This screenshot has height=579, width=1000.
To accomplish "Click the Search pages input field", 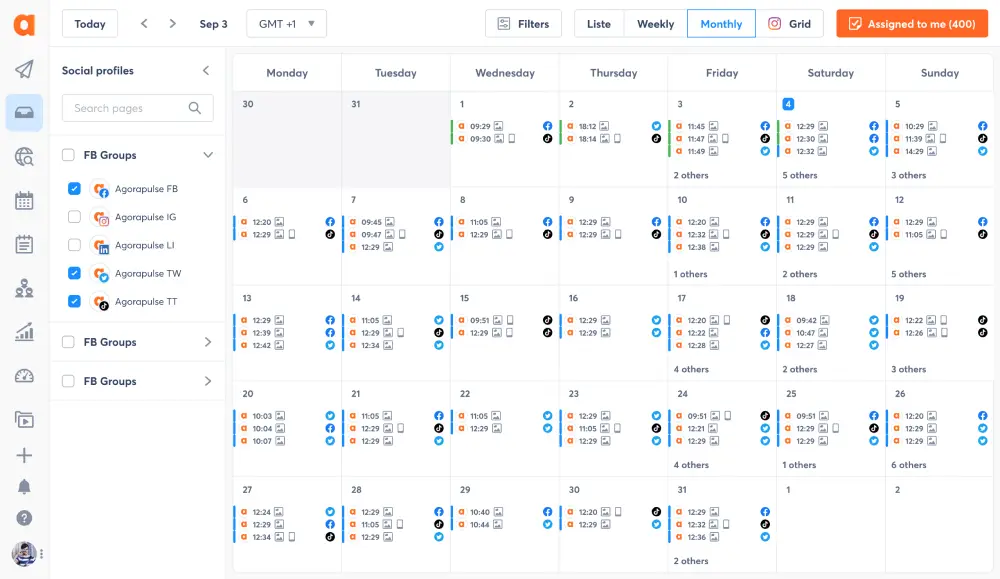I will point(128,108).
